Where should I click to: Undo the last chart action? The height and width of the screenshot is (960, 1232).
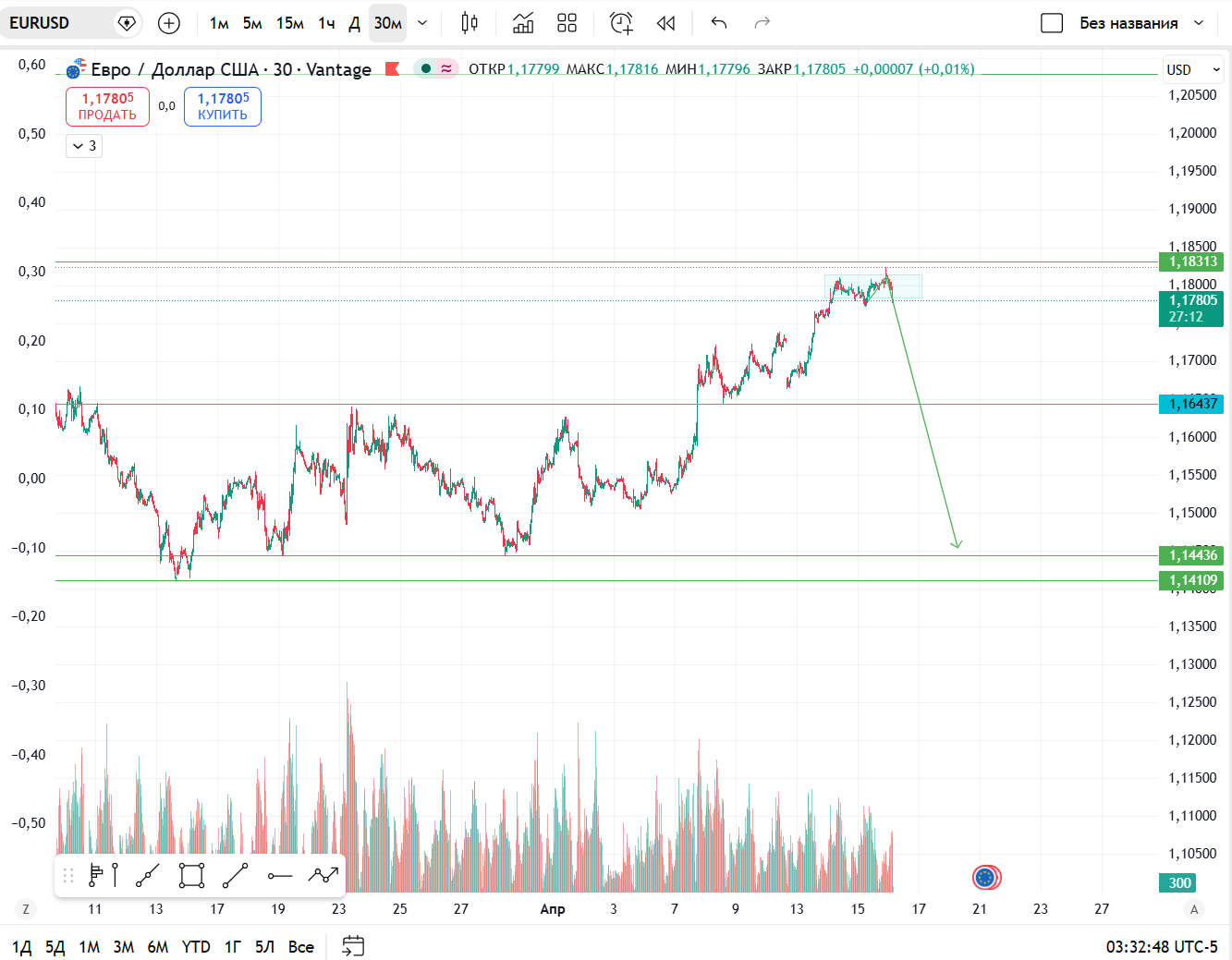click(719, 23)
